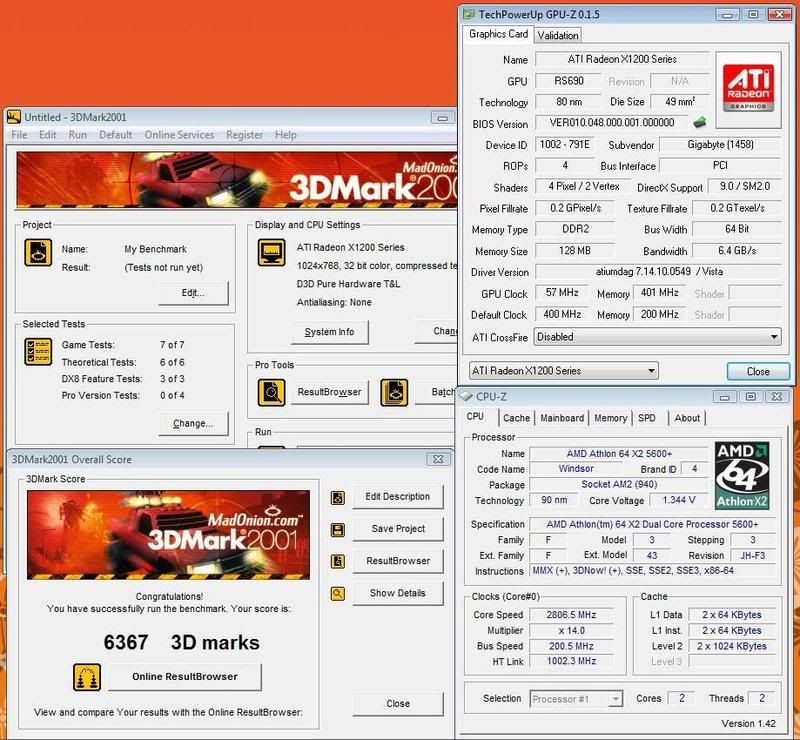Click the Driver Version field in GPU-Z
Viewport: 800px width, 740px height.
[658, 272]
